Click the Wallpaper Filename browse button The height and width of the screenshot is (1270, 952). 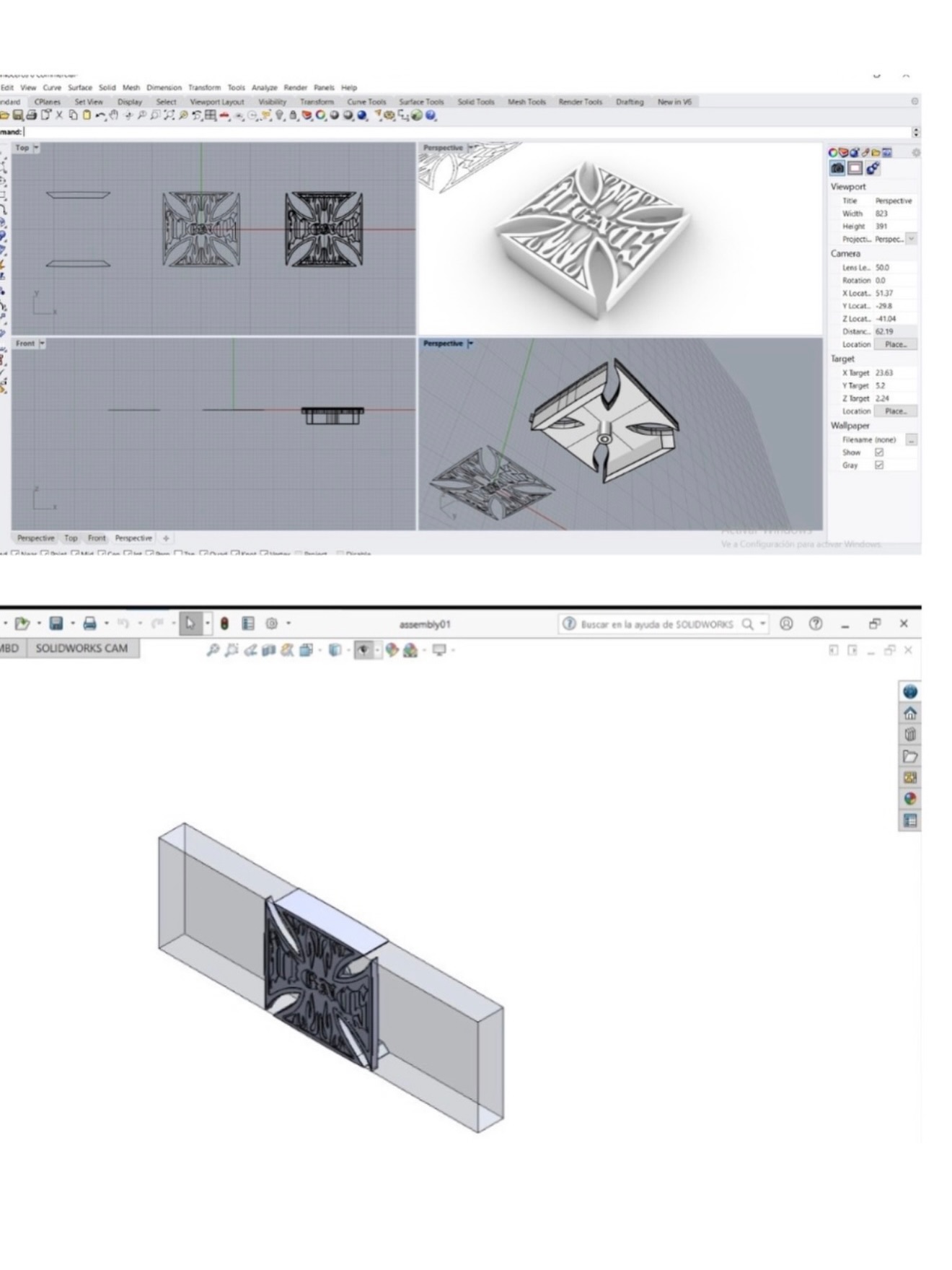click(912, 439)
